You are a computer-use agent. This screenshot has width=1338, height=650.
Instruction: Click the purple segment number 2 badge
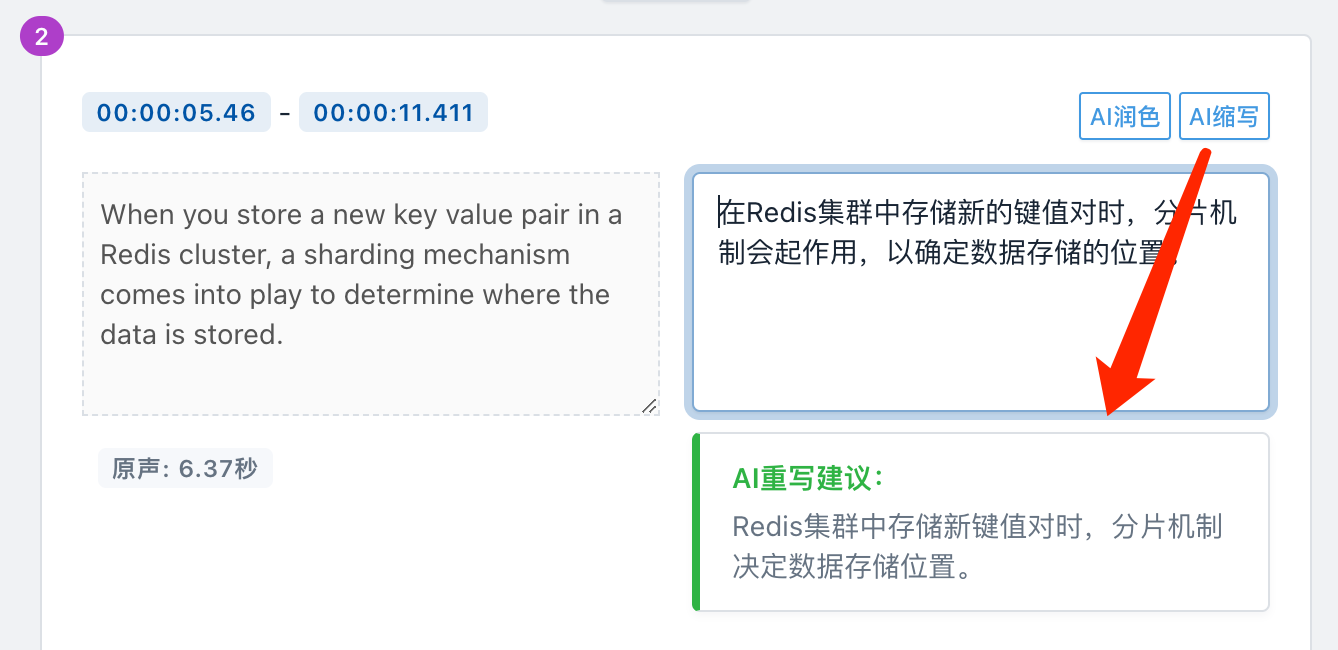click(42, 38)
